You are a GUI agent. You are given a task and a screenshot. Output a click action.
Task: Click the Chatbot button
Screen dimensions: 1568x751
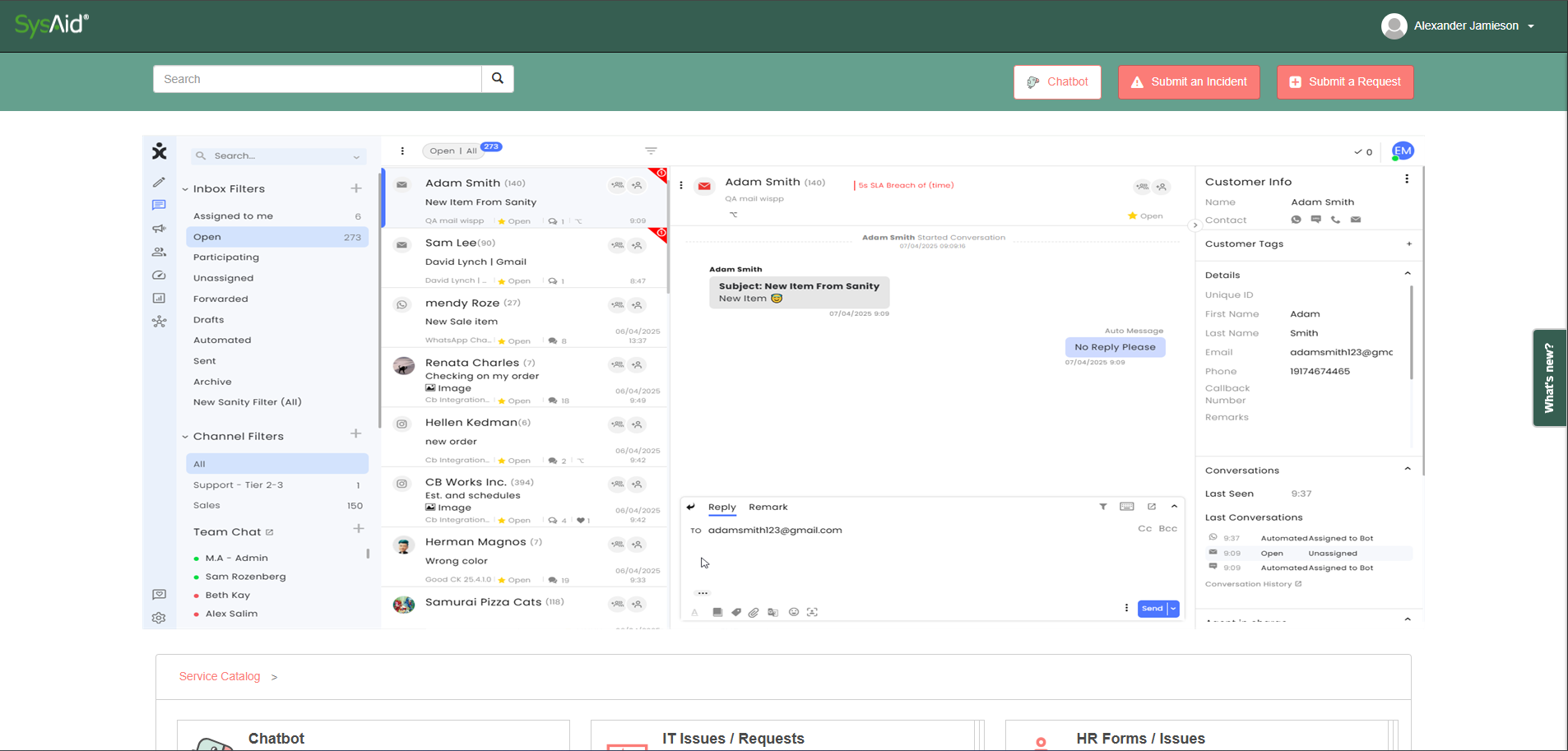1057,82
